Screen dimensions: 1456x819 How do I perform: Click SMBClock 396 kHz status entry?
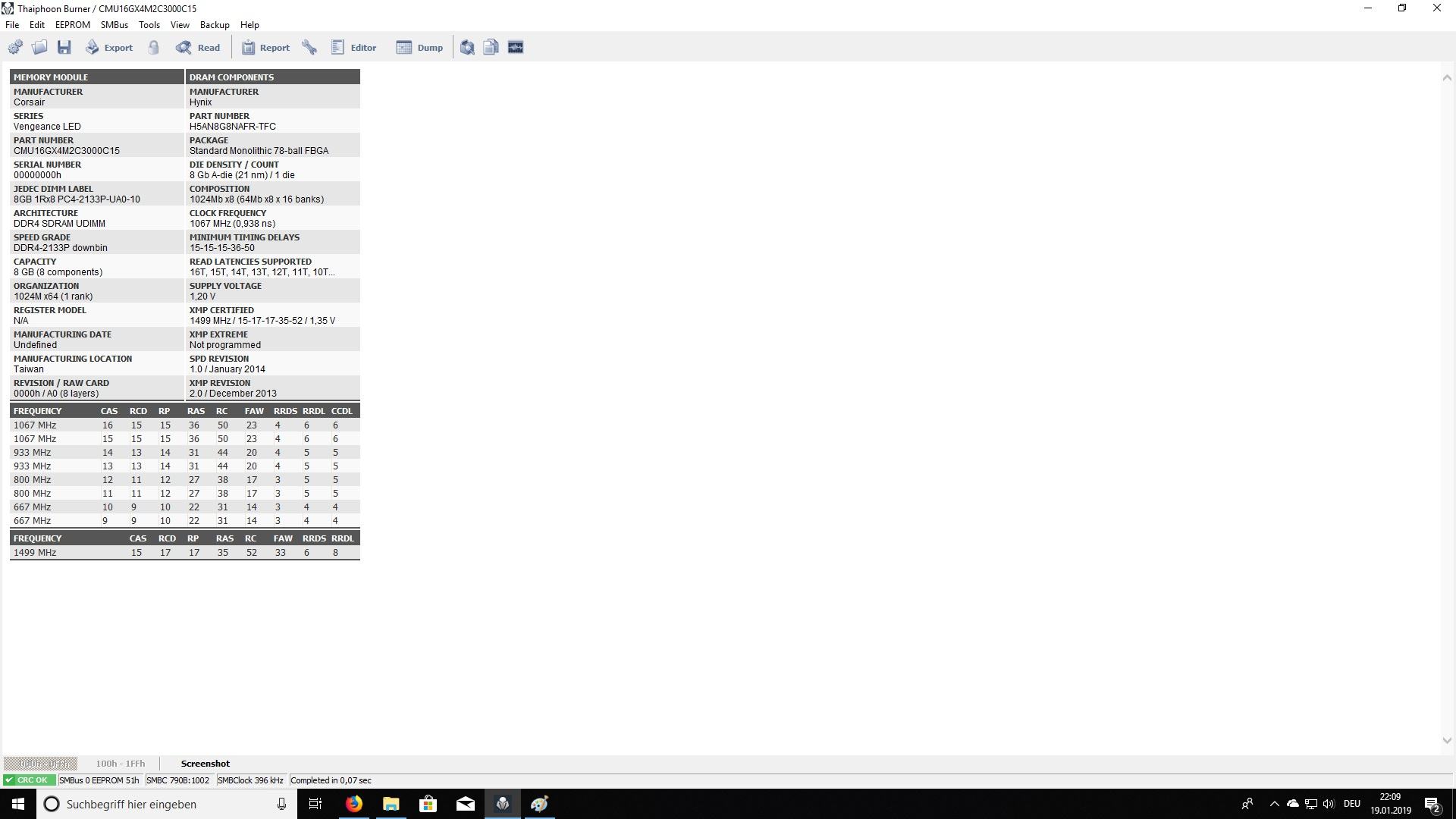tap(250, 780)
